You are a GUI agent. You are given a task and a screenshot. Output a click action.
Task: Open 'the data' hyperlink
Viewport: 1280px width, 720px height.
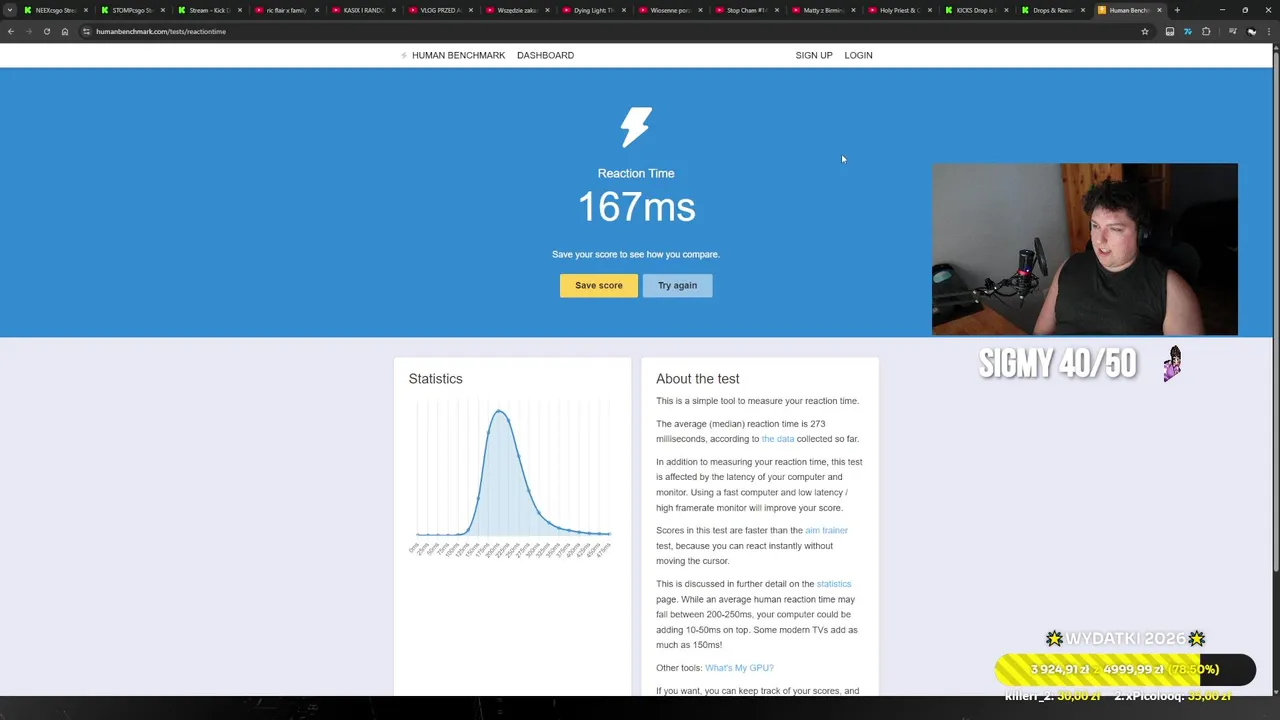click(x=778, y=439)
